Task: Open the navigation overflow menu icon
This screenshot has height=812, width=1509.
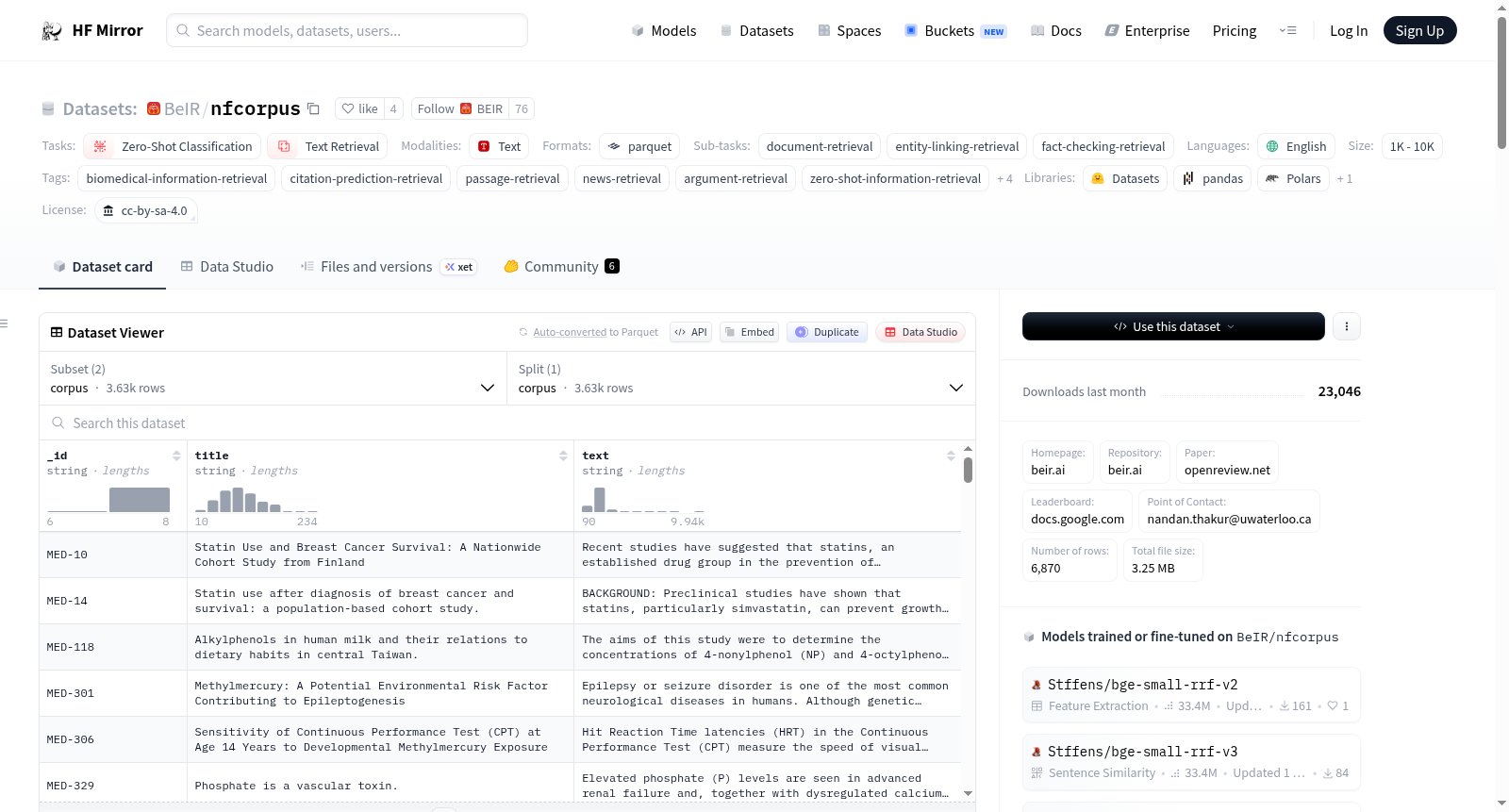Action: tap(1287, 31)
